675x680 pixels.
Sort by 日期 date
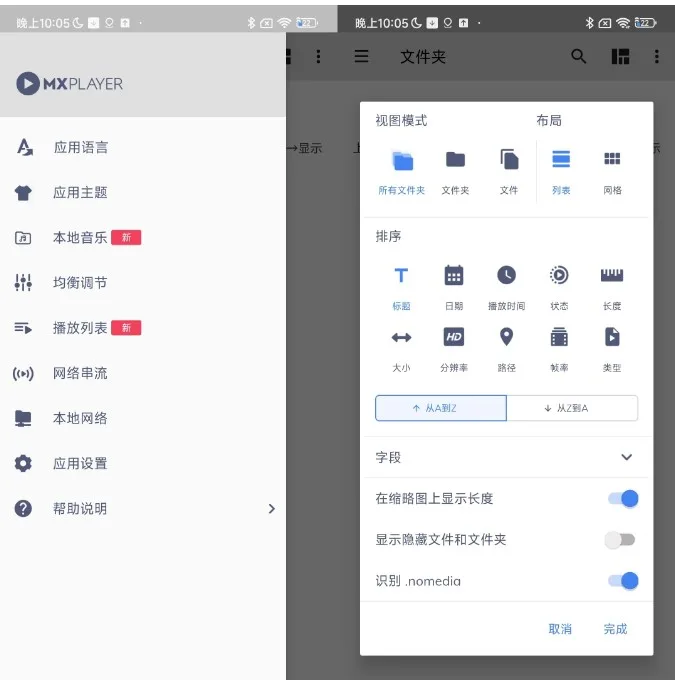point(454,288)
